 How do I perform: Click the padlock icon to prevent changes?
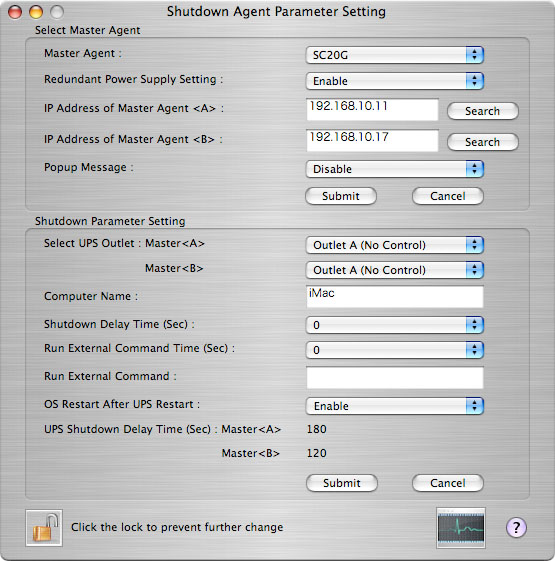44,528
